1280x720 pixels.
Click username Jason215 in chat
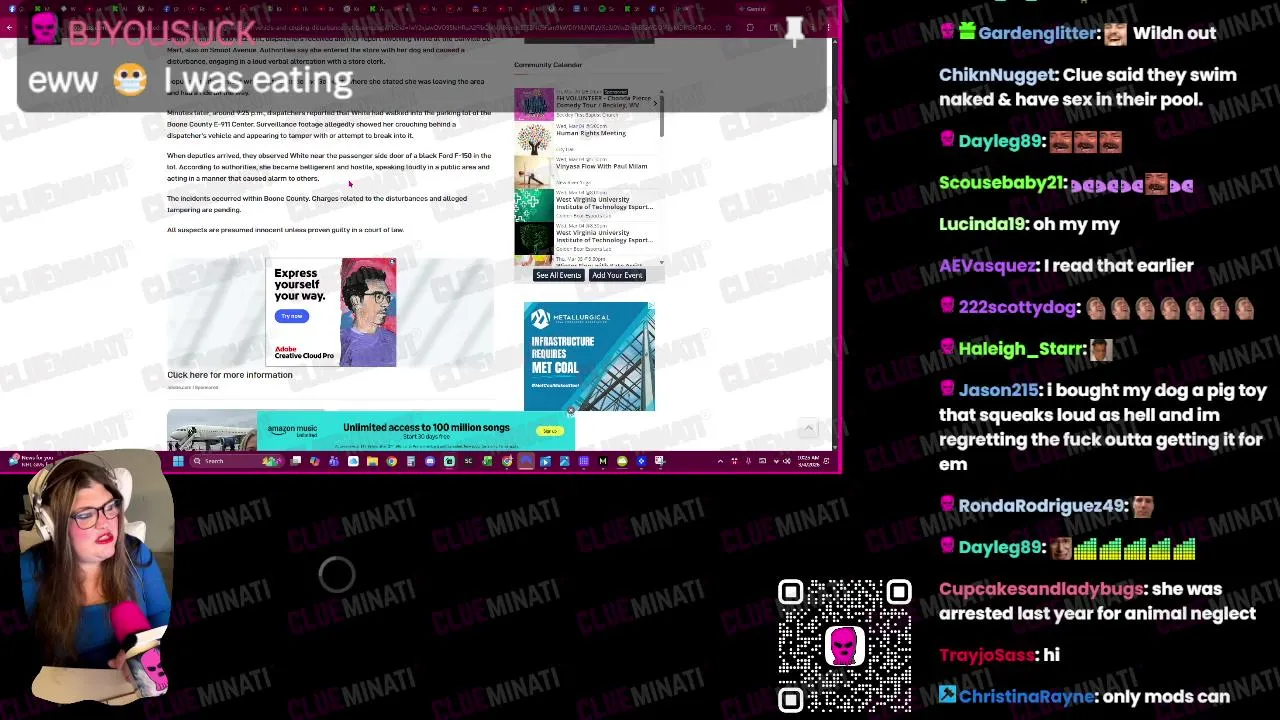tap(999, 390)
